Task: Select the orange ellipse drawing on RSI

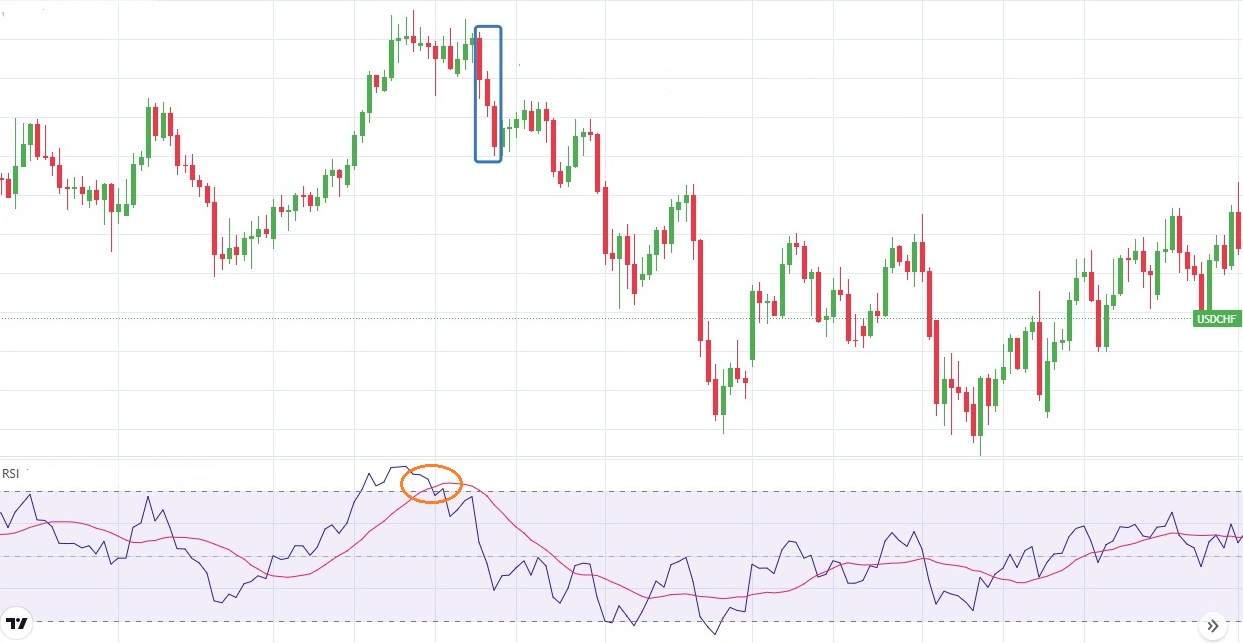Action: click(x=431, y=466)
